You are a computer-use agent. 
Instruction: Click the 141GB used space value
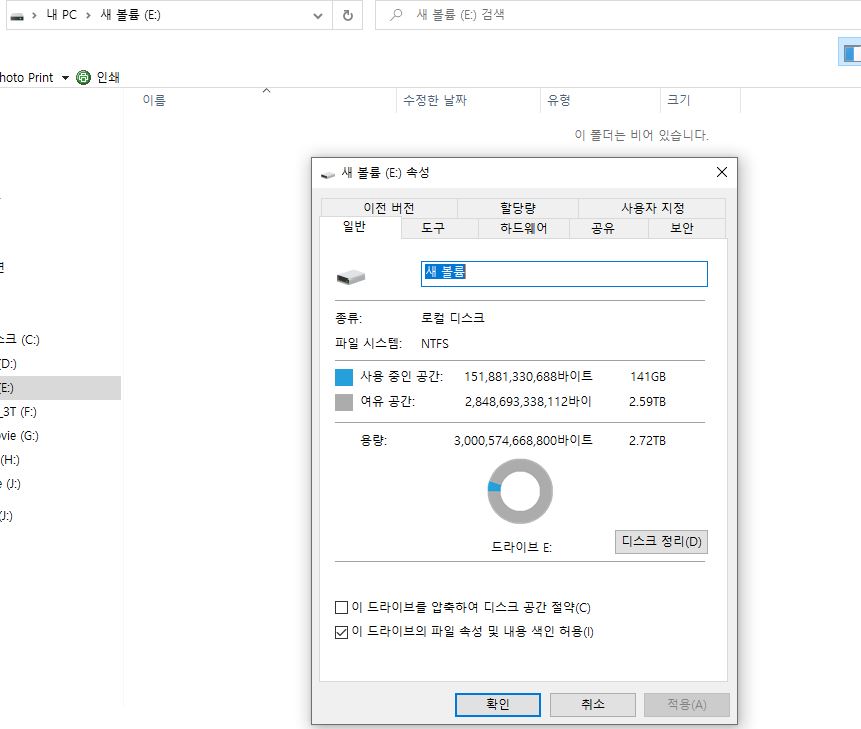click(648, 377)
